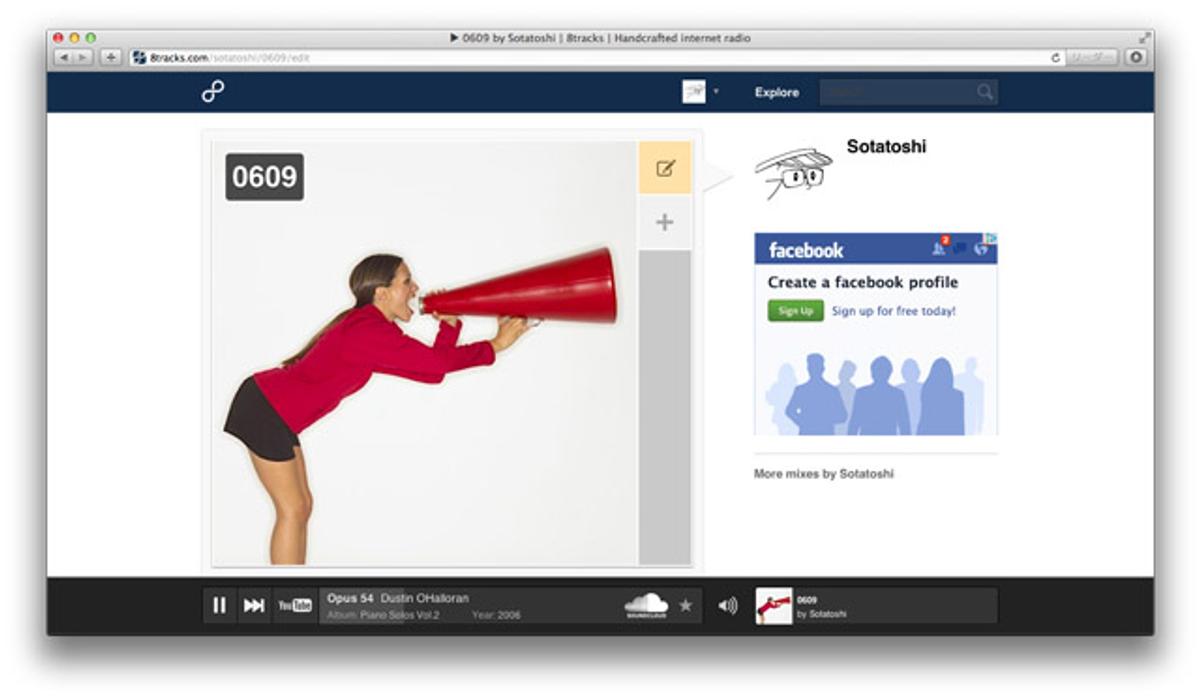Click the 0609 mix title badge

point(264,177)
